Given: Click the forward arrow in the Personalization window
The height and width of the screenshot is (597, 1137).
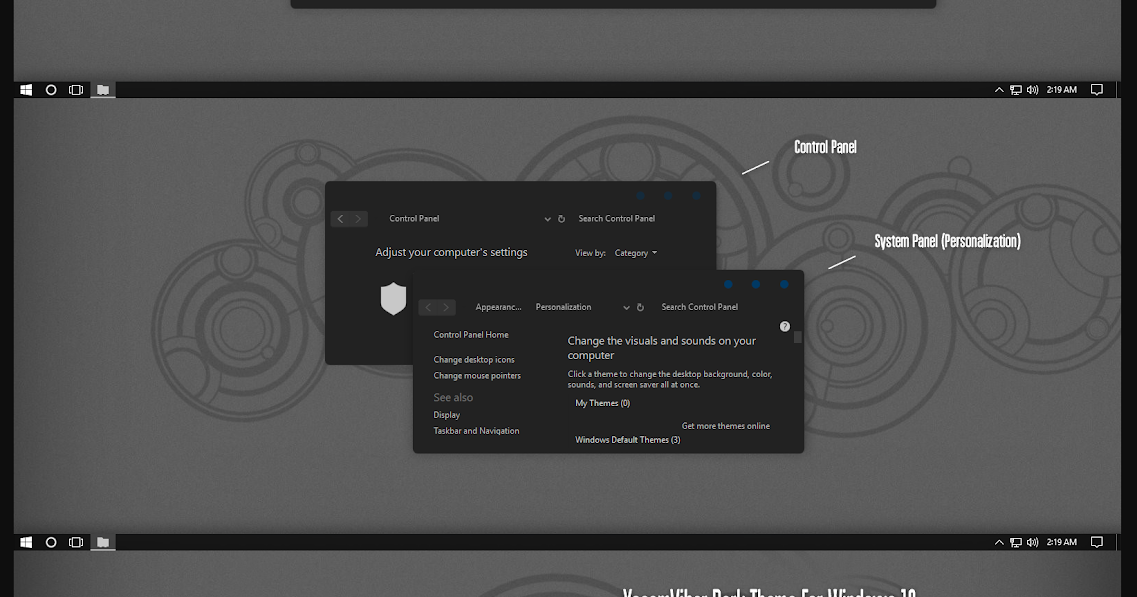Looking at the screenshot, I should point(446,307).
